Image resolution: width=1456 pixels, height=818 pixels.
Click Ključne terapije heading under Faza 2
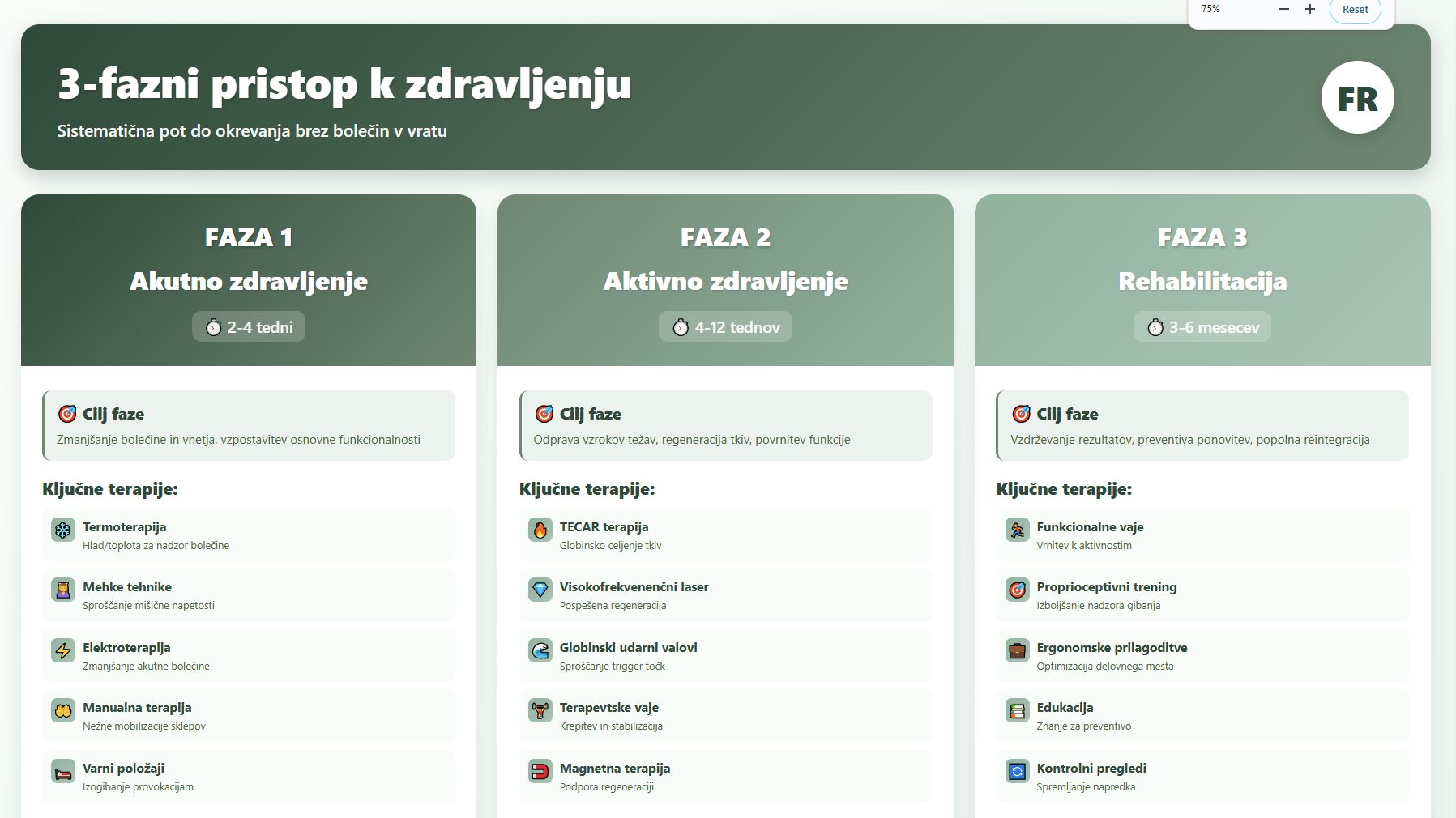click(x=587, y=489)
